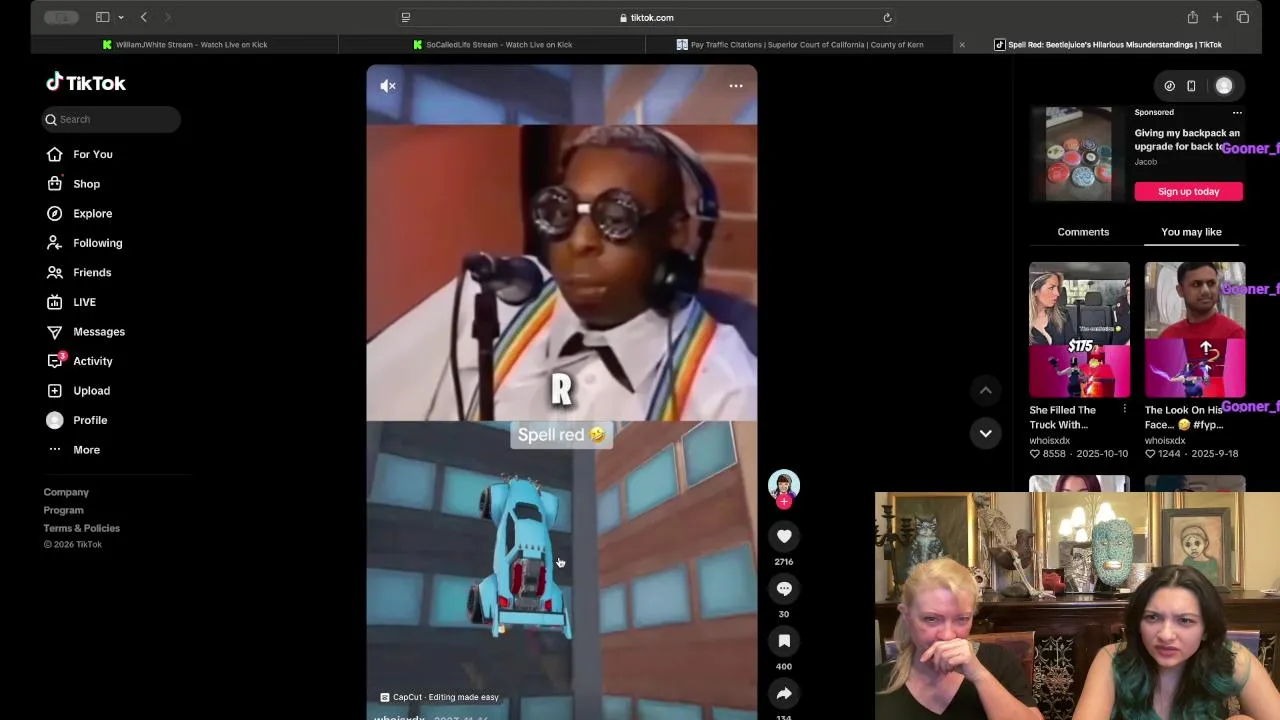
Task: Focus the TikTok Search field
Action: click(x=111, y=119)
